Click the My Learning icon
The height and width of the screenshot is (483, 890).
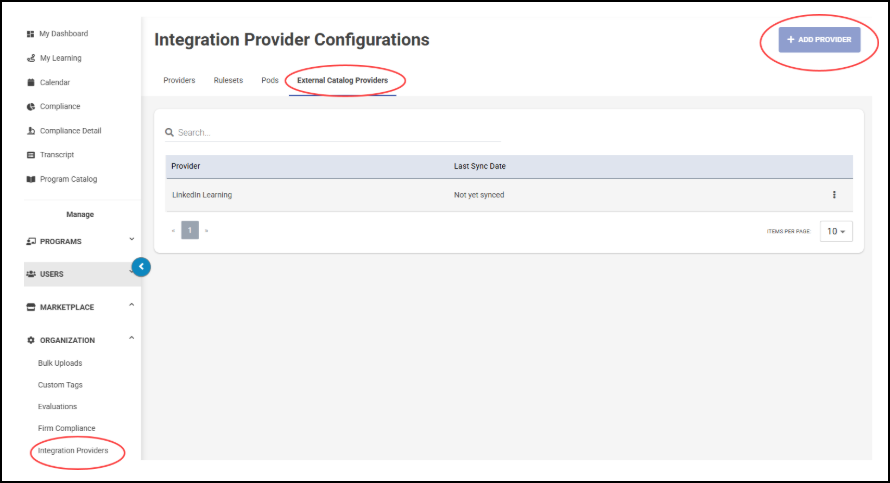click(x=31, y=58)
